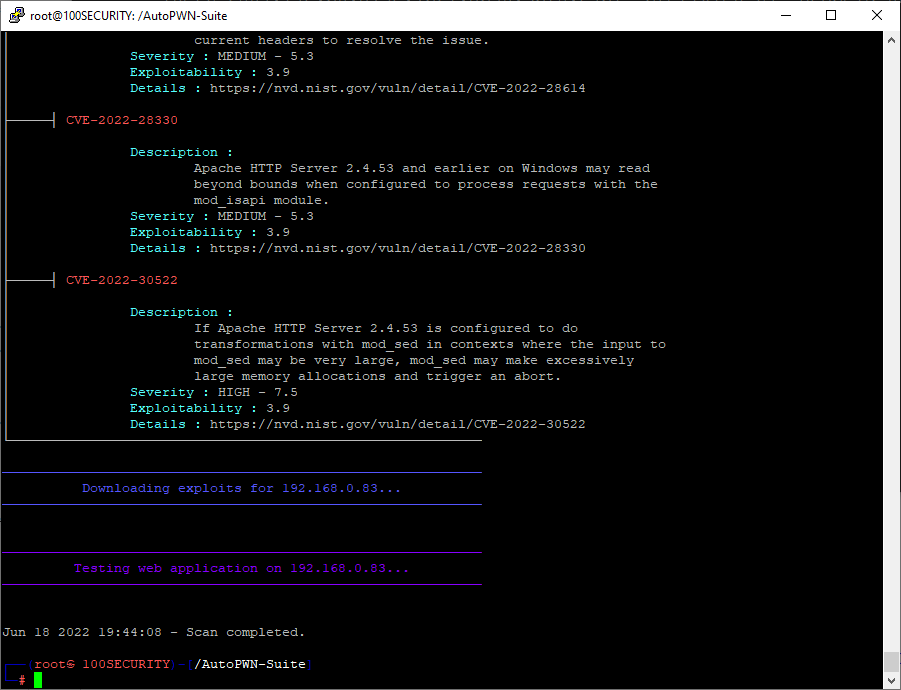Viewport: 901px width, 690px height.
Task: Click 'transformations with mod_sed in contexts' line
Action: 430,345
